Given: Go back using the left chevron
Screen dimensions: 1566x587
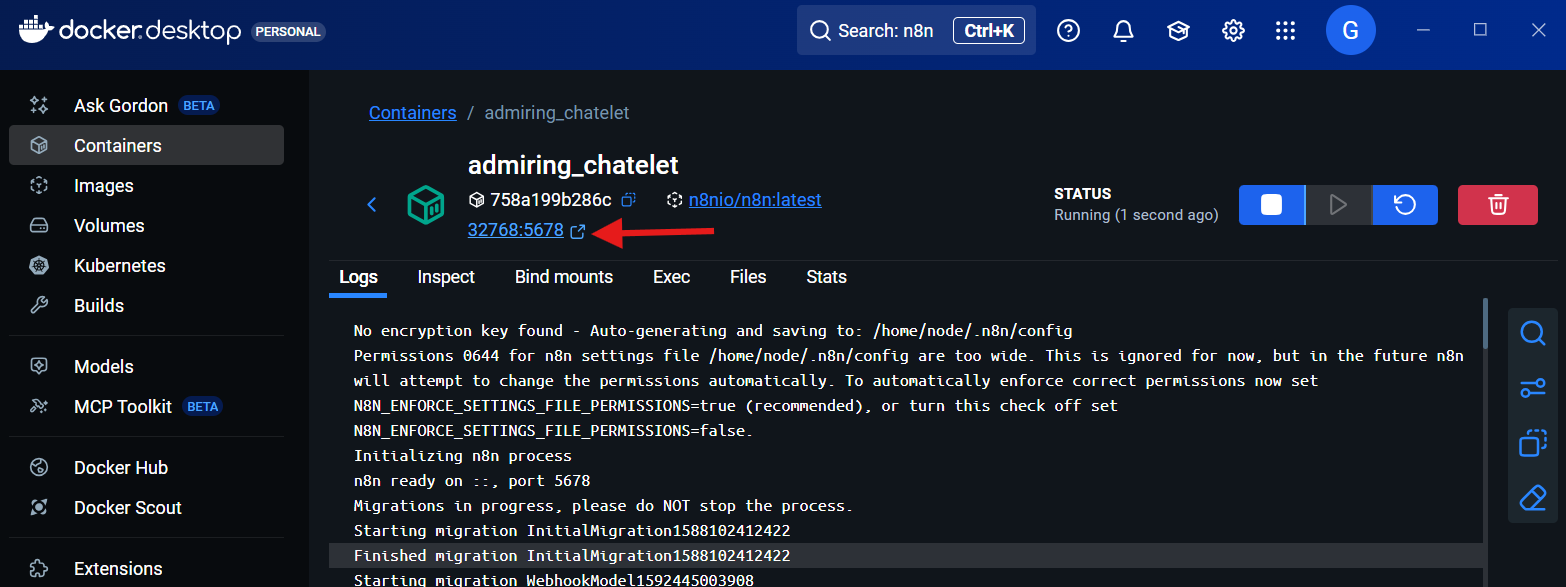Looking at the screenshot, I should [372, 205].
